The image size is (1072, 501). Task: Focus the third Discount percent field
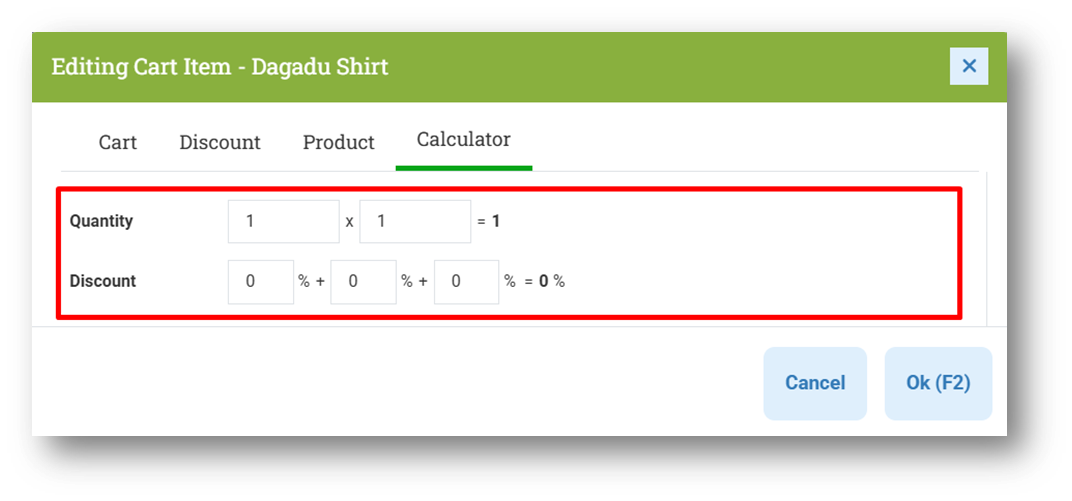(466, 282)
